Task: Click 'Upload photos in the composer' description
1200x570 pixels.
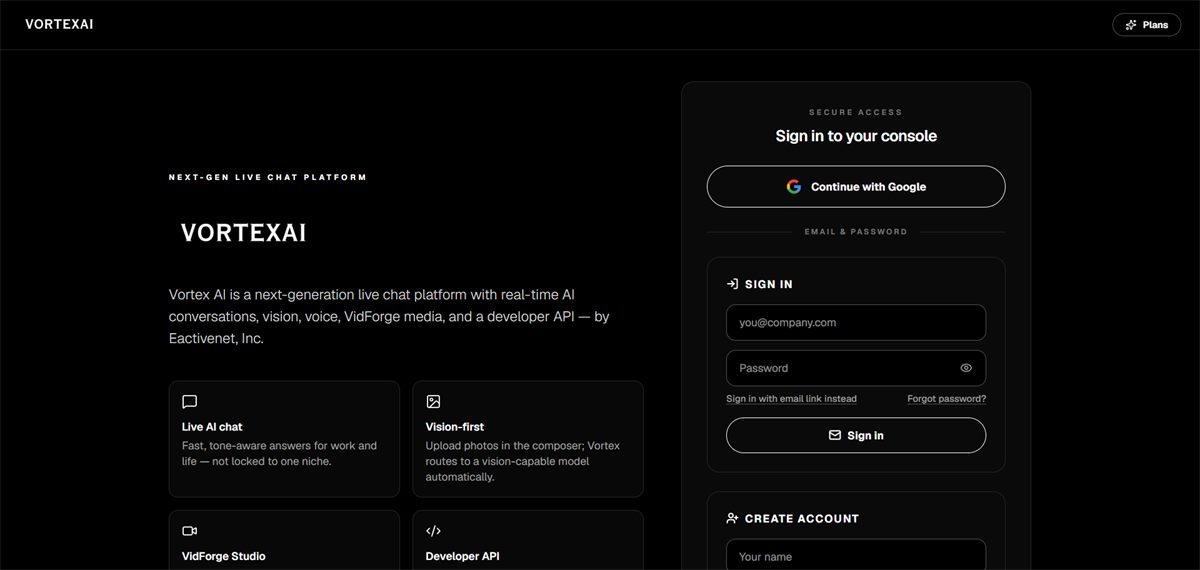Action: tap(523, 461)
